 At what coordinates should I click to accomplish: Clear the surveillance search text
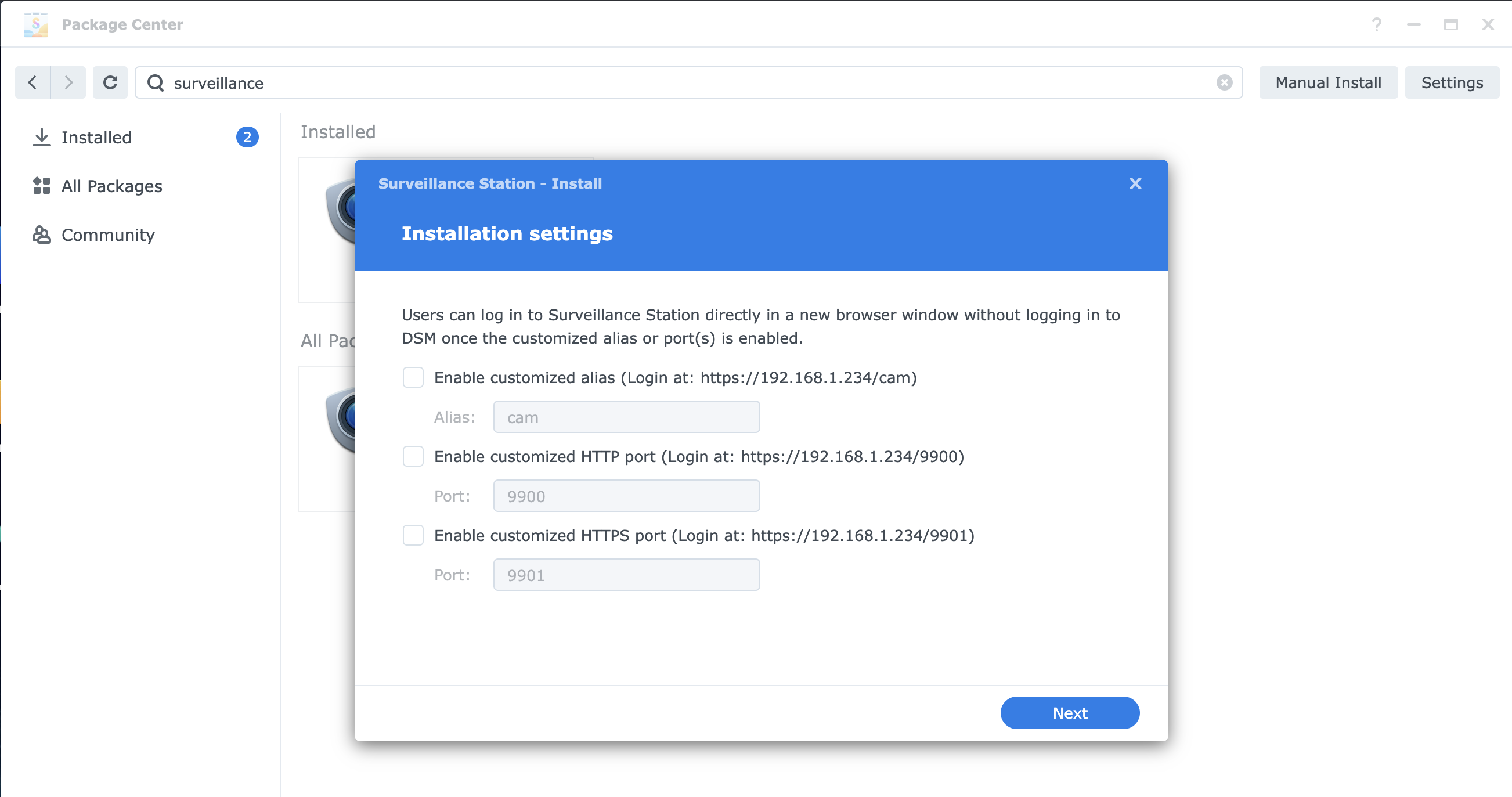1224,83
